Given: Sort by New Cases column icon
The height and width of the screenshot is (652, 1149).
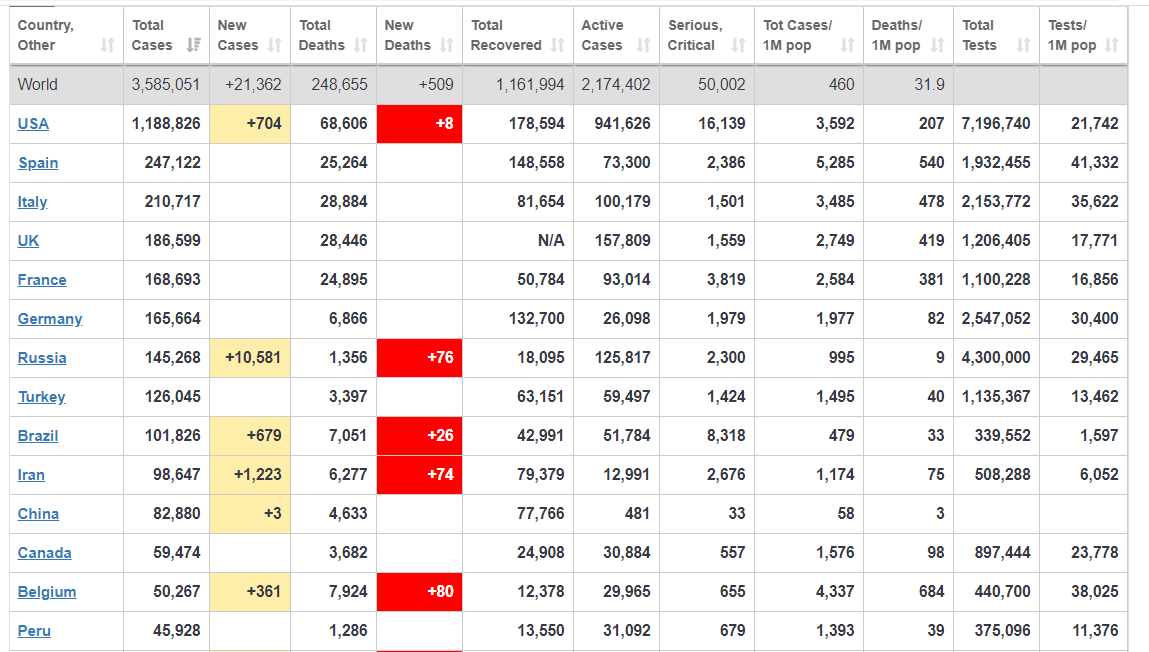Looking at the screenshot, I should pos(275,45).
